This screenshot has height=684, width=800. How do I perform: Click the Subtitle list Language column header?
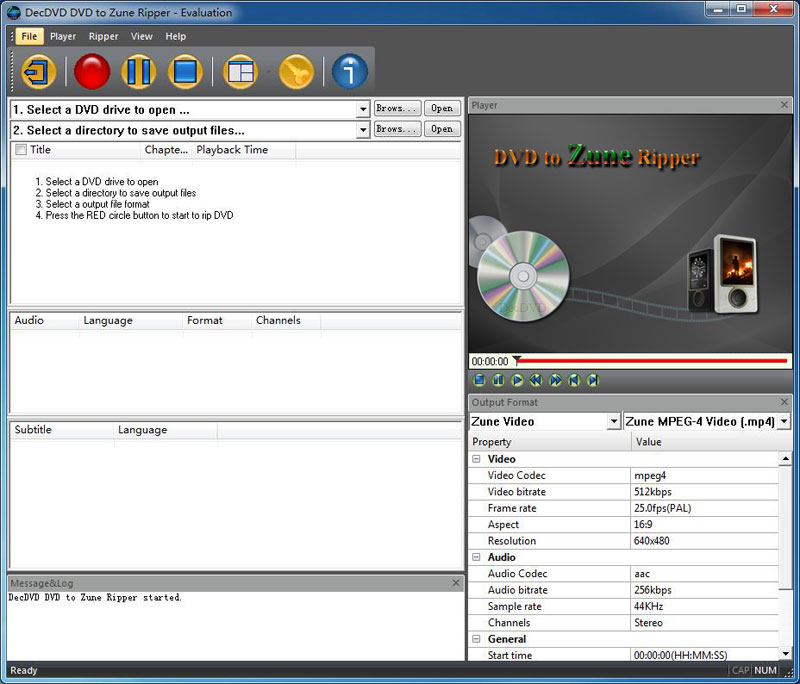[165, 430]
